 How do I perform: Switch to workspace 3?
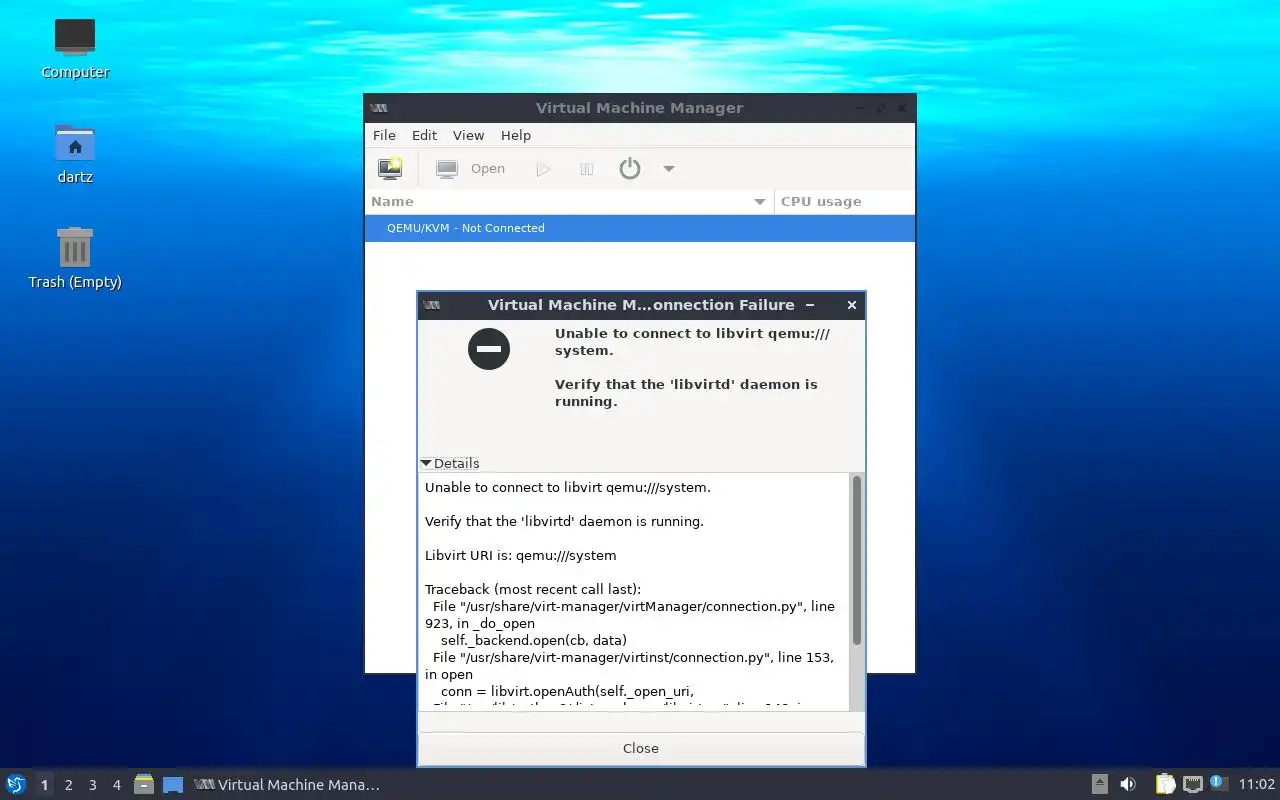[92, 785]
